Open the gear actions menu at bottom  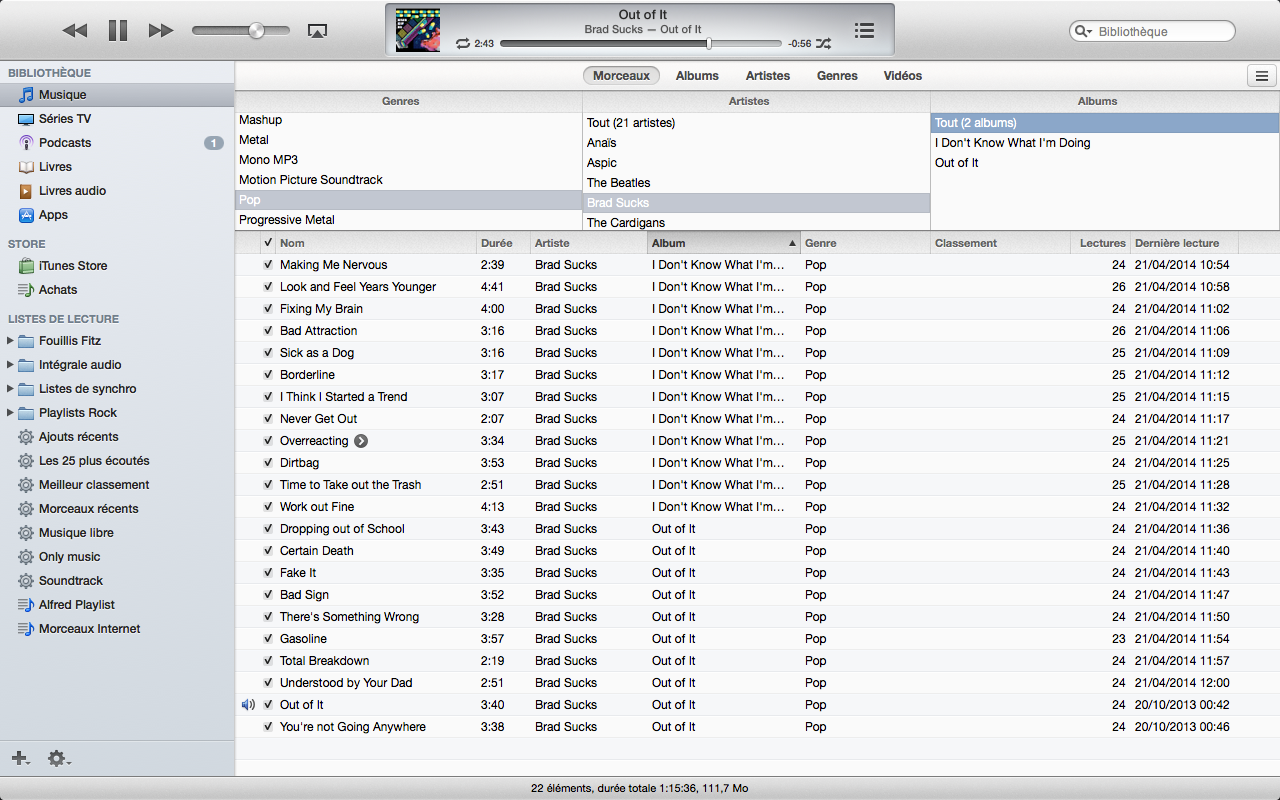(x=58, y=759)
